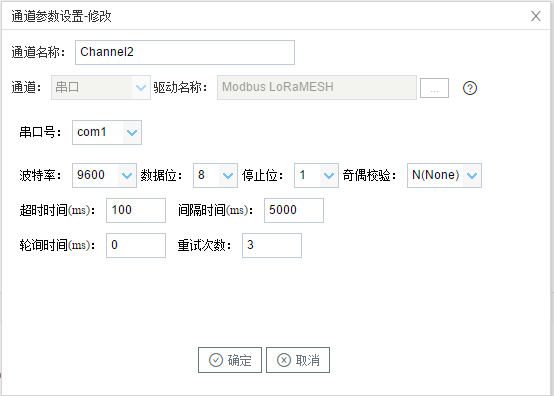554x396 pixels.
Task: Click the dialog title 通道参数设置-修改
Action: [61, 16]
